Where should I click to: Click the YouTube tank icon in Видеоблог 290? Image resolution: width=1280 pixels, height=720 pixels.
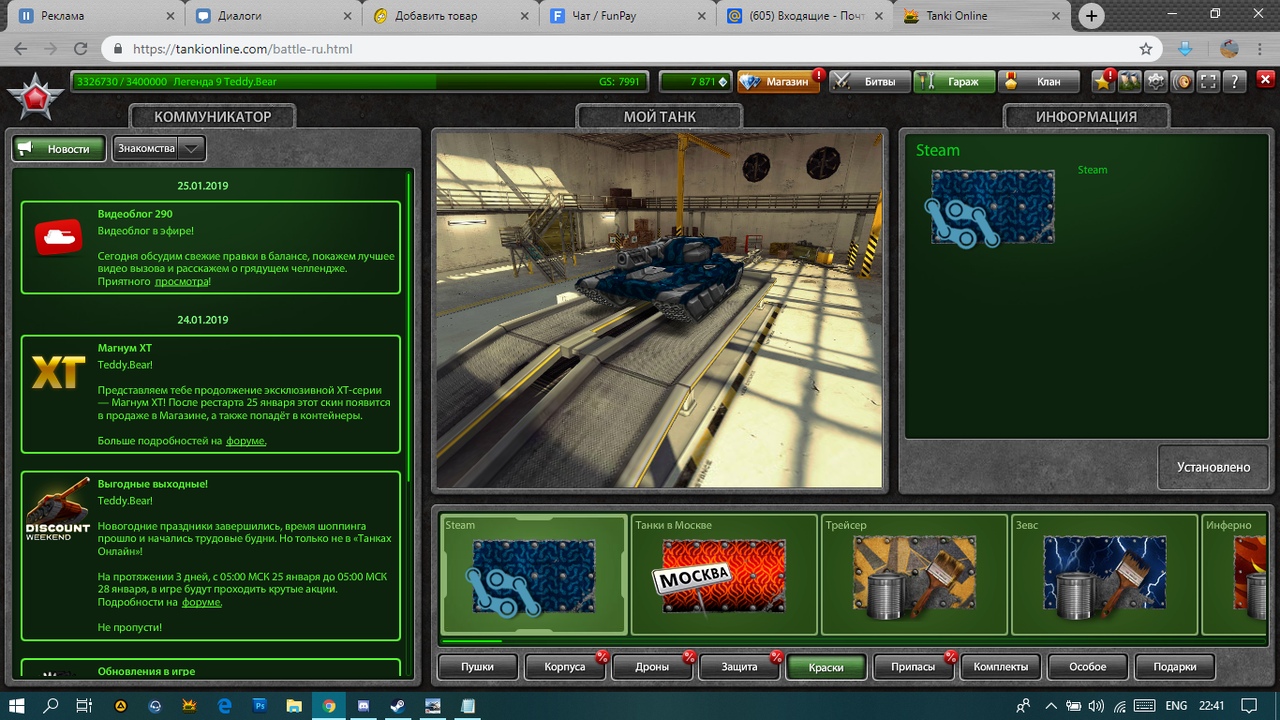click(x=58, y=238)
